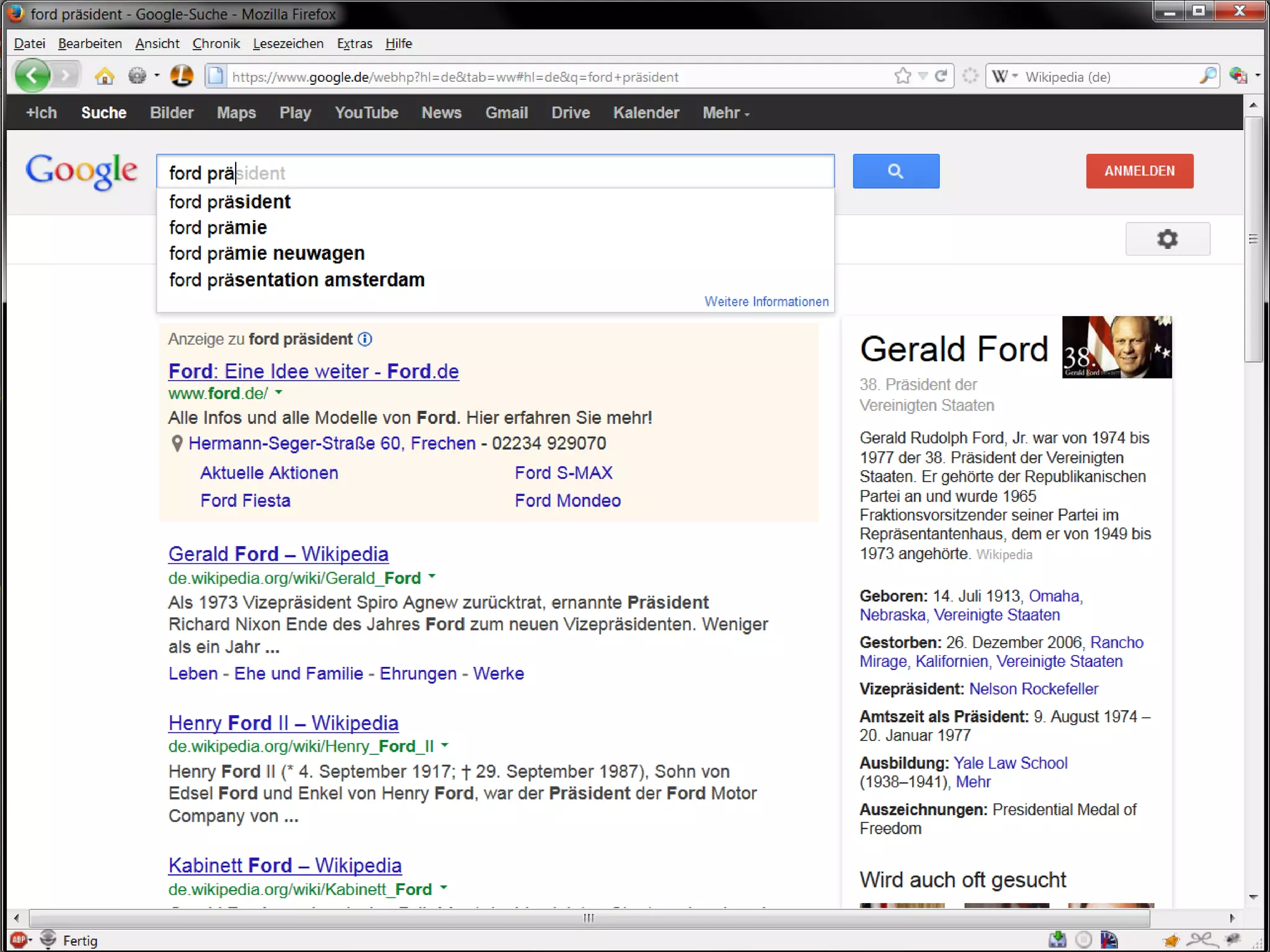Open the Mehr dropdown in Google bar
Viewport: 1270px width, 952px height.
(x=726, y=113)
